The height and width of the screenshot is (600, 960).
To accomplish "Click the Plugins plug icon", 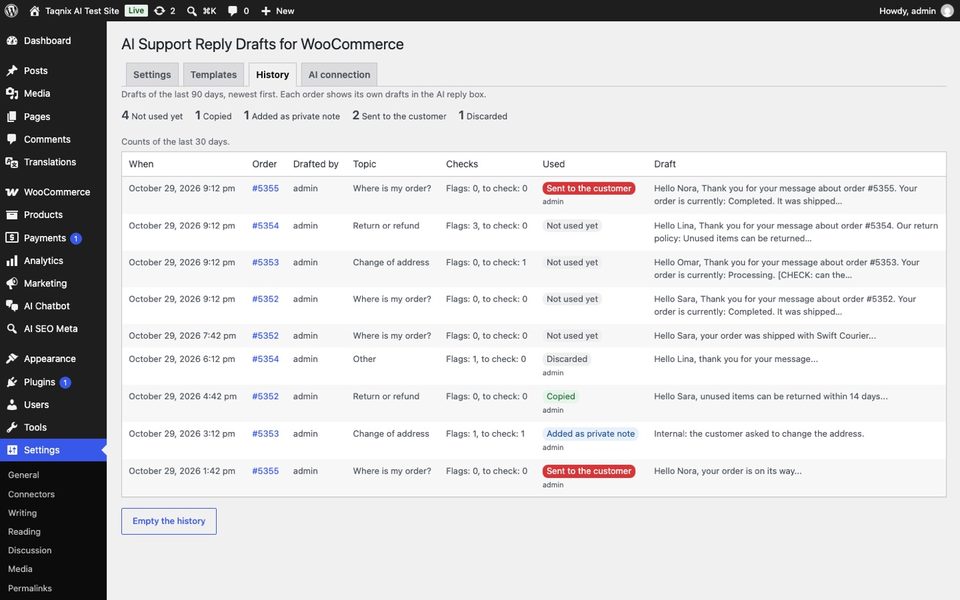I will coord(12,381).
